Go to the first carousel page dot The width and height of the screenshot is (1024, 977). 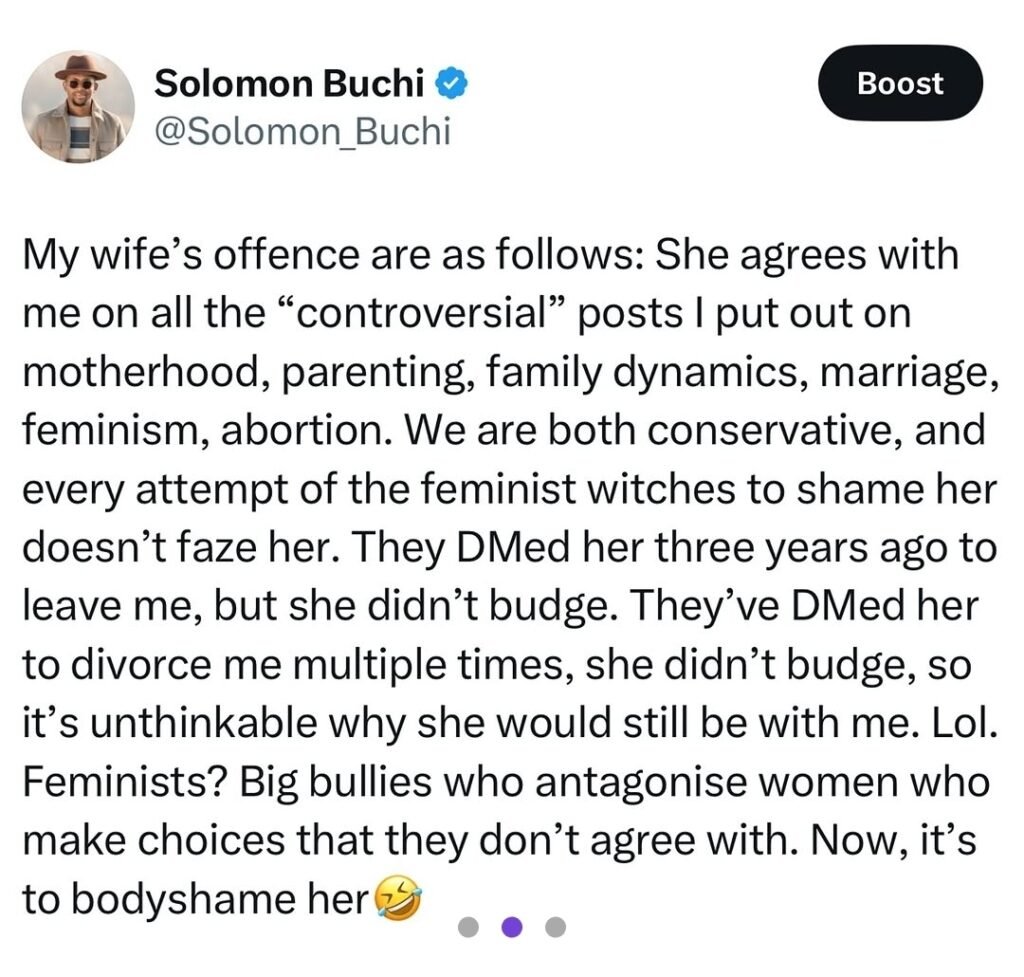(x=467, y=927)
